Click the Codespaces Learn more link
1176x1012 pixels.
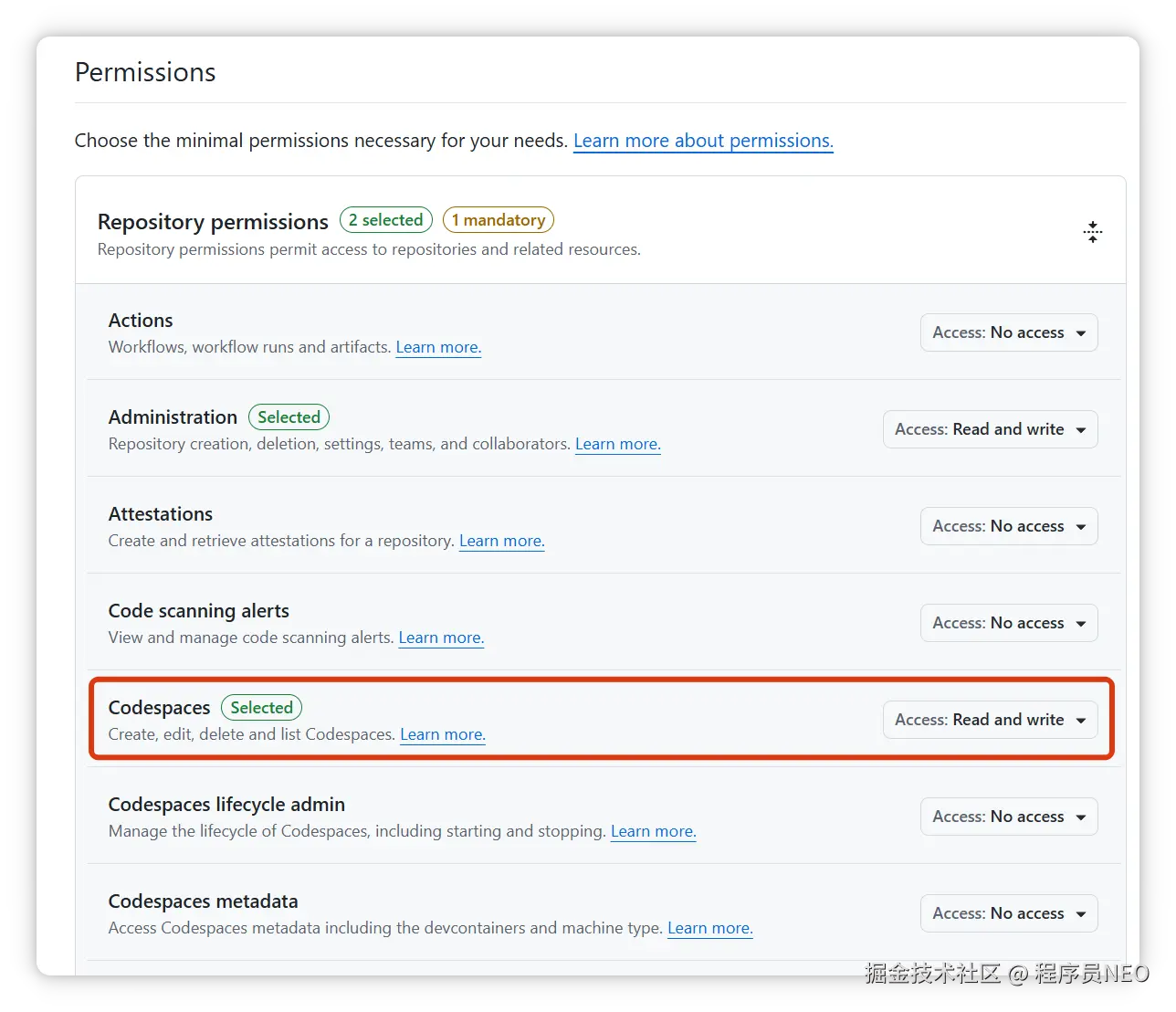(x=443, y=734)
